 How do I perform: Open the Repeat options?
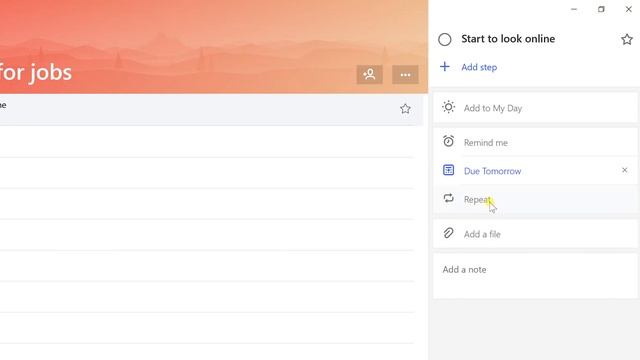click(x=535, y=199)
